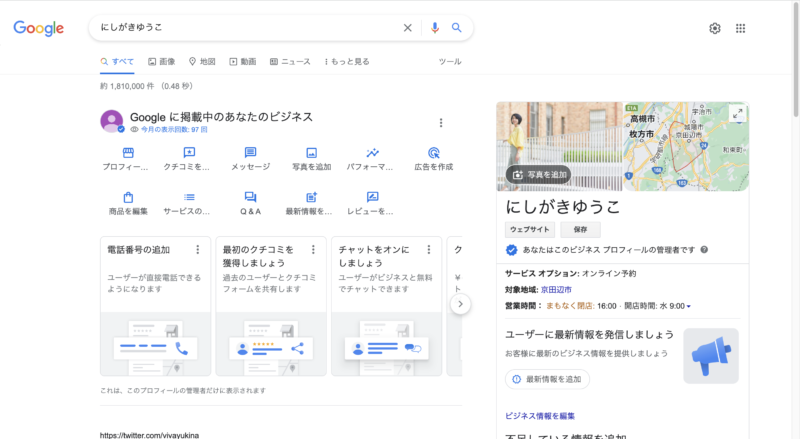The image size is (800, 439).
Task: Switch to 画像 images tab
Action: (x=162, y=62)
